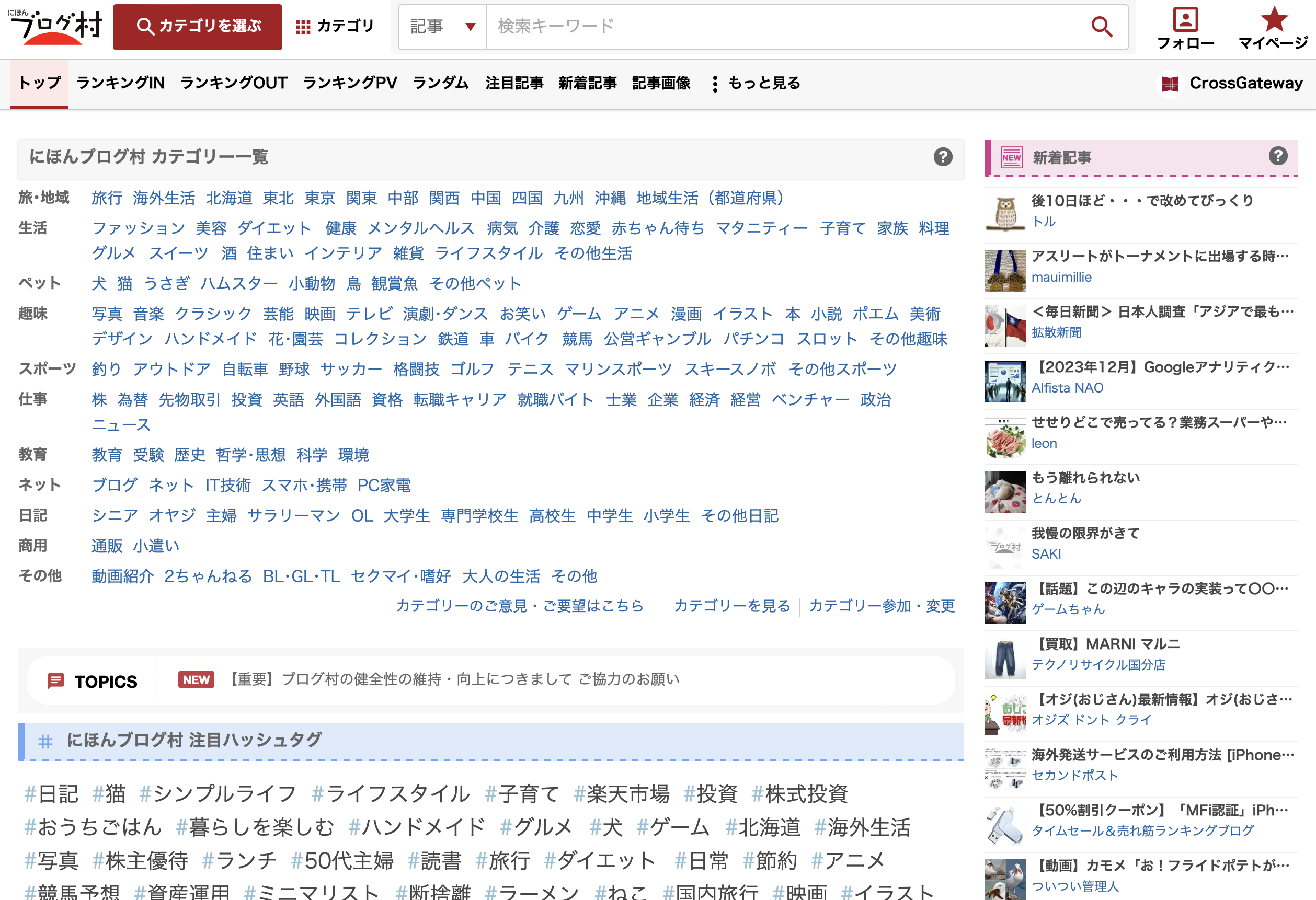Select the トップ tab
The image size is (1316, 900).
pos(39,83)
